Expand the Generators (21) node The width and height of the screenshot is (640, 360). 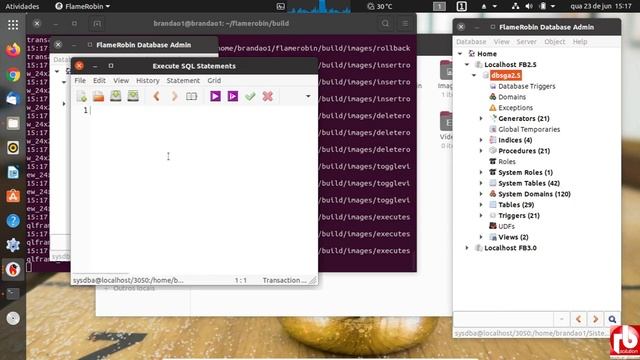click(x=481, y=118)
